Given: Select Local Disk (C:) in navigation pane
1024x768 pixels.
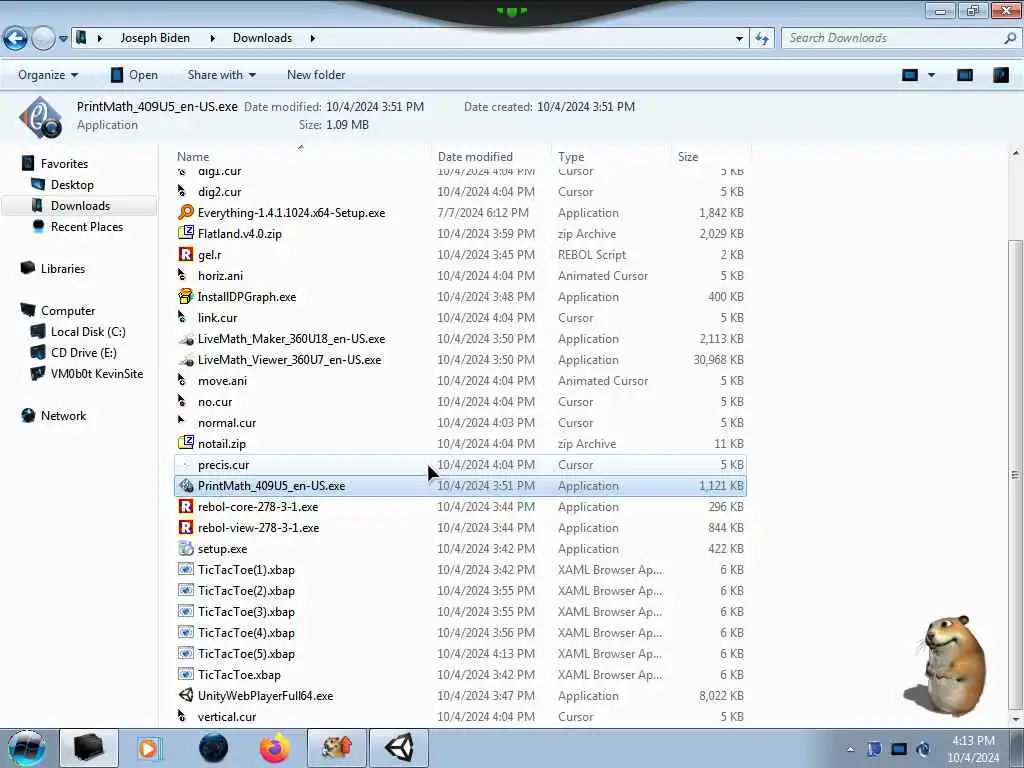Looking at the screenshot, I should pyautogui.click(x=88, y=332).
